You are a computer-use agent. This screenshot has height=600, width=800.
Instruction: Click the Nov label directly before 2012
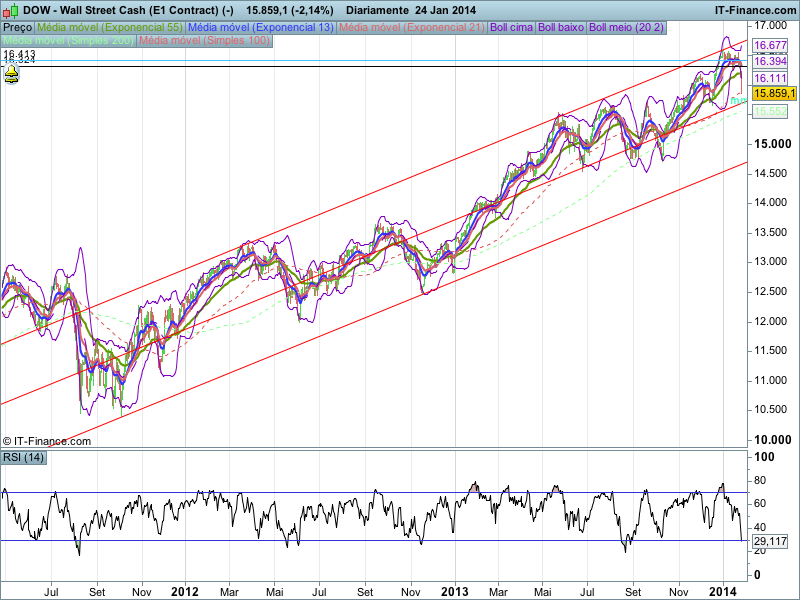(x=141, y=592)
